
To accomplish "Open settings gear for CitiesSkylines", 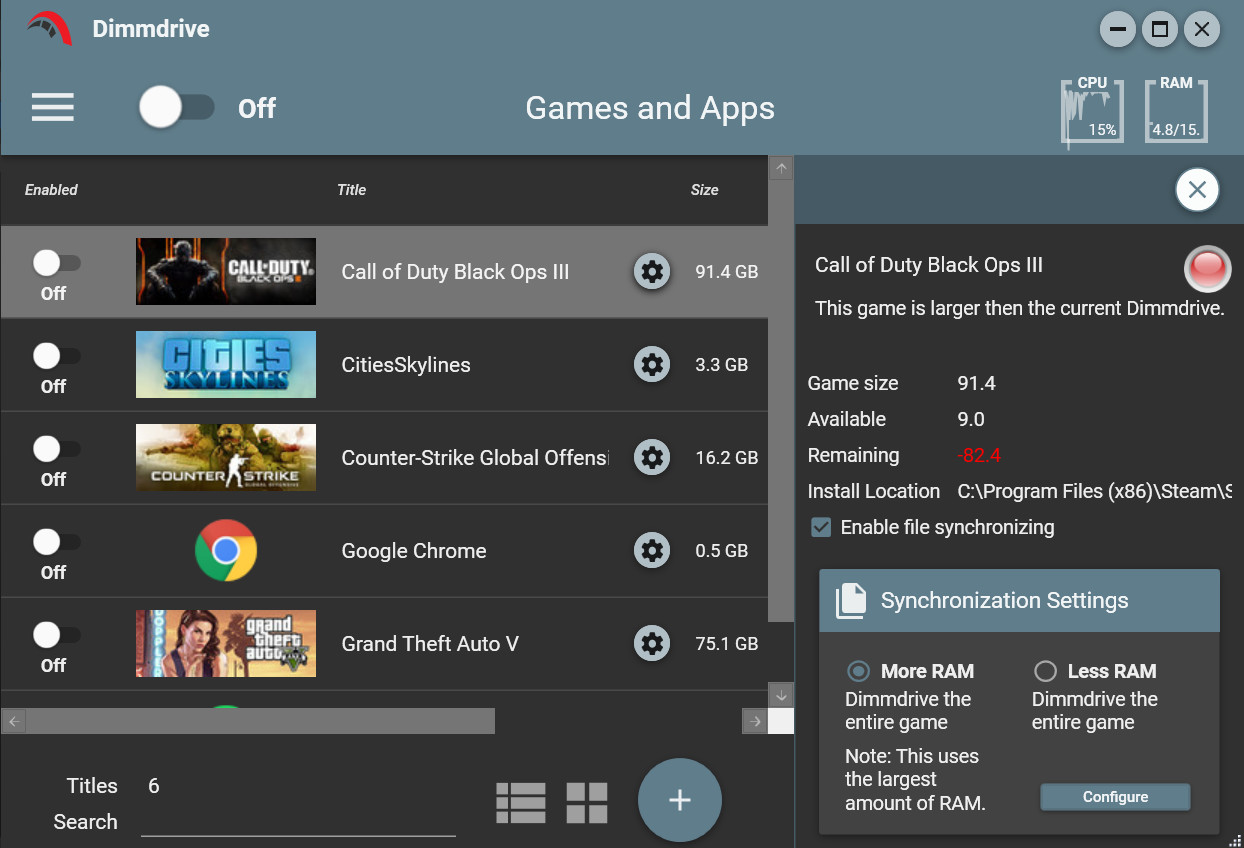I will click(x=651, y=364).
